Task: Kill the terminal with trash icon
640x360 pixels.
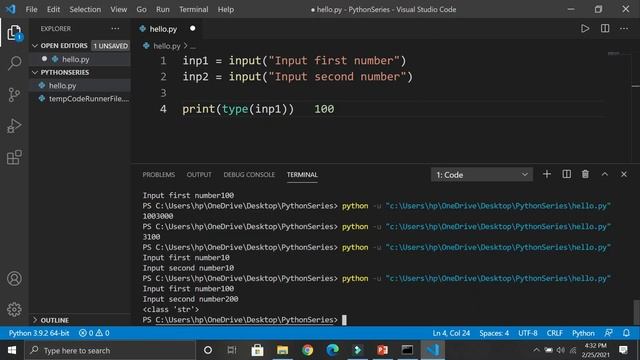Action: pos(585,174)
